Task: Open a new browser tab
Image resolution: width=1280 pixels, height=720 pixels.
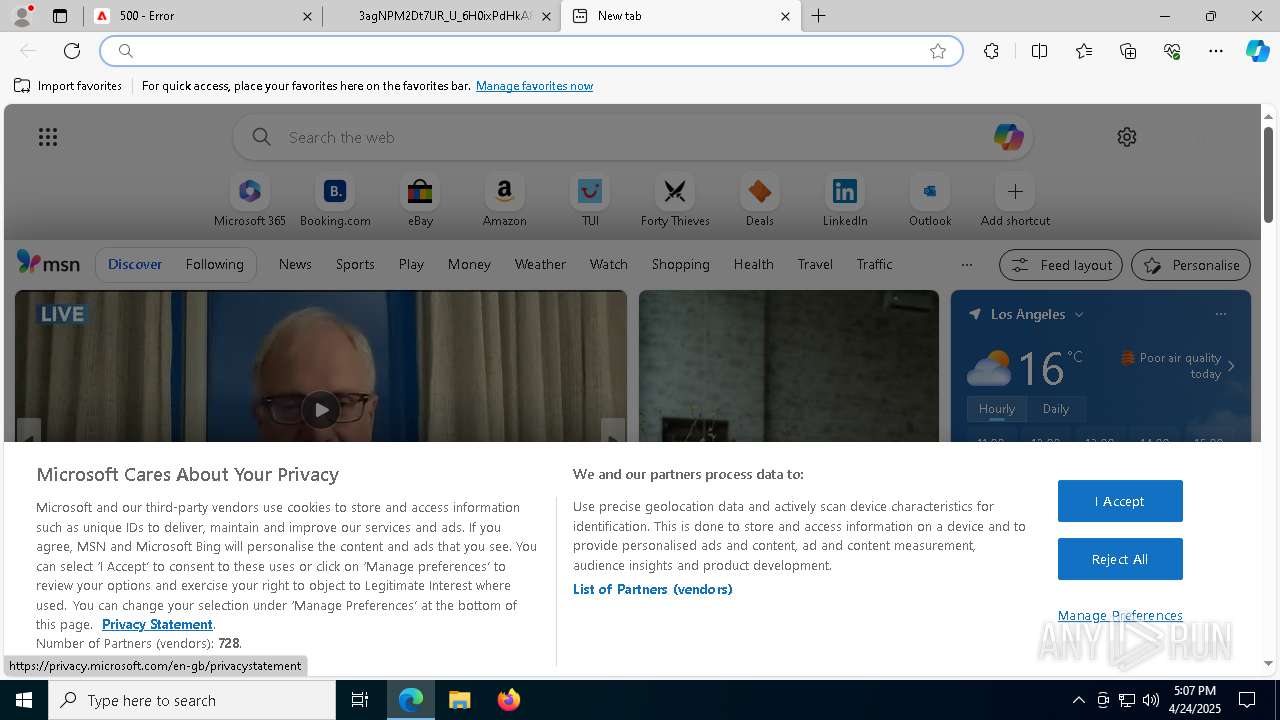Action: pos(819,16)
